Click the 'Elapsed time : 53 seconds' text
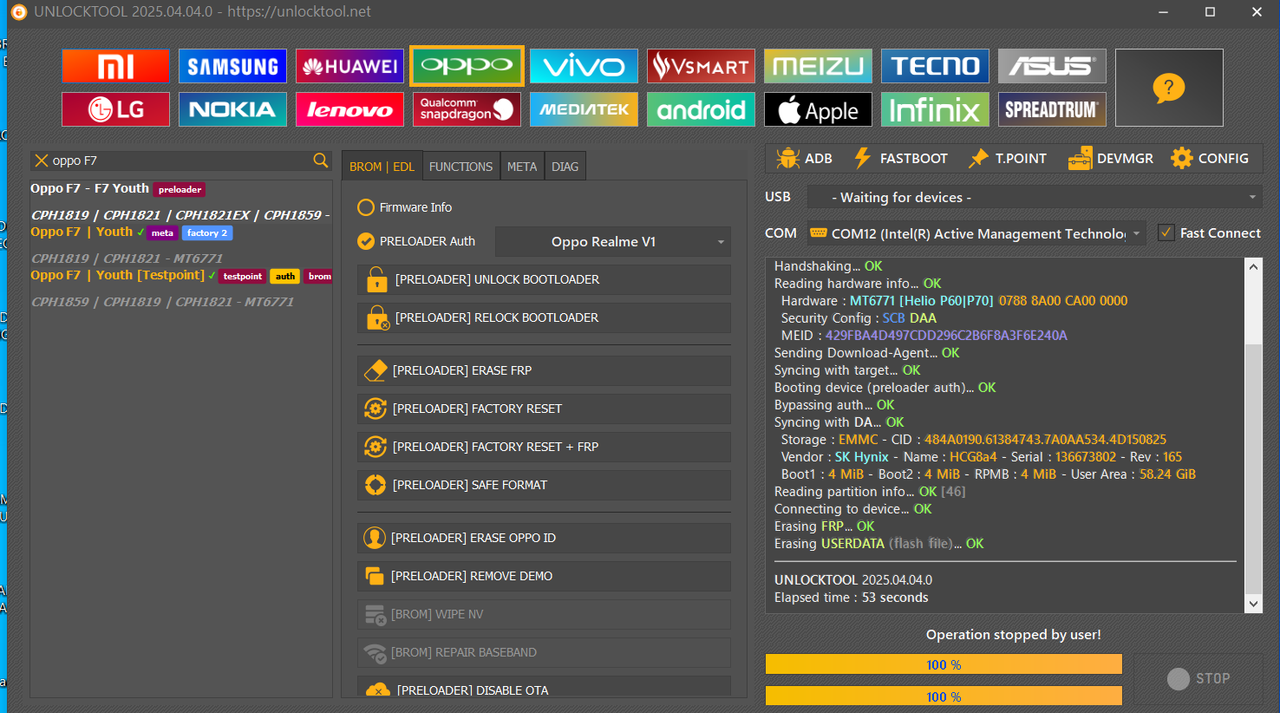1280x713 pixels. click(x=851, y=598)
